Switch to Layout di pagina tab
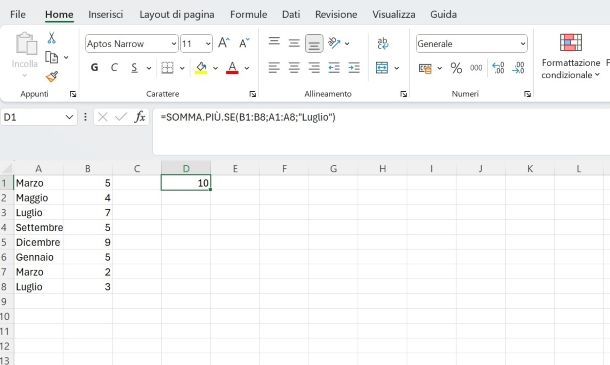 point(177,14)
